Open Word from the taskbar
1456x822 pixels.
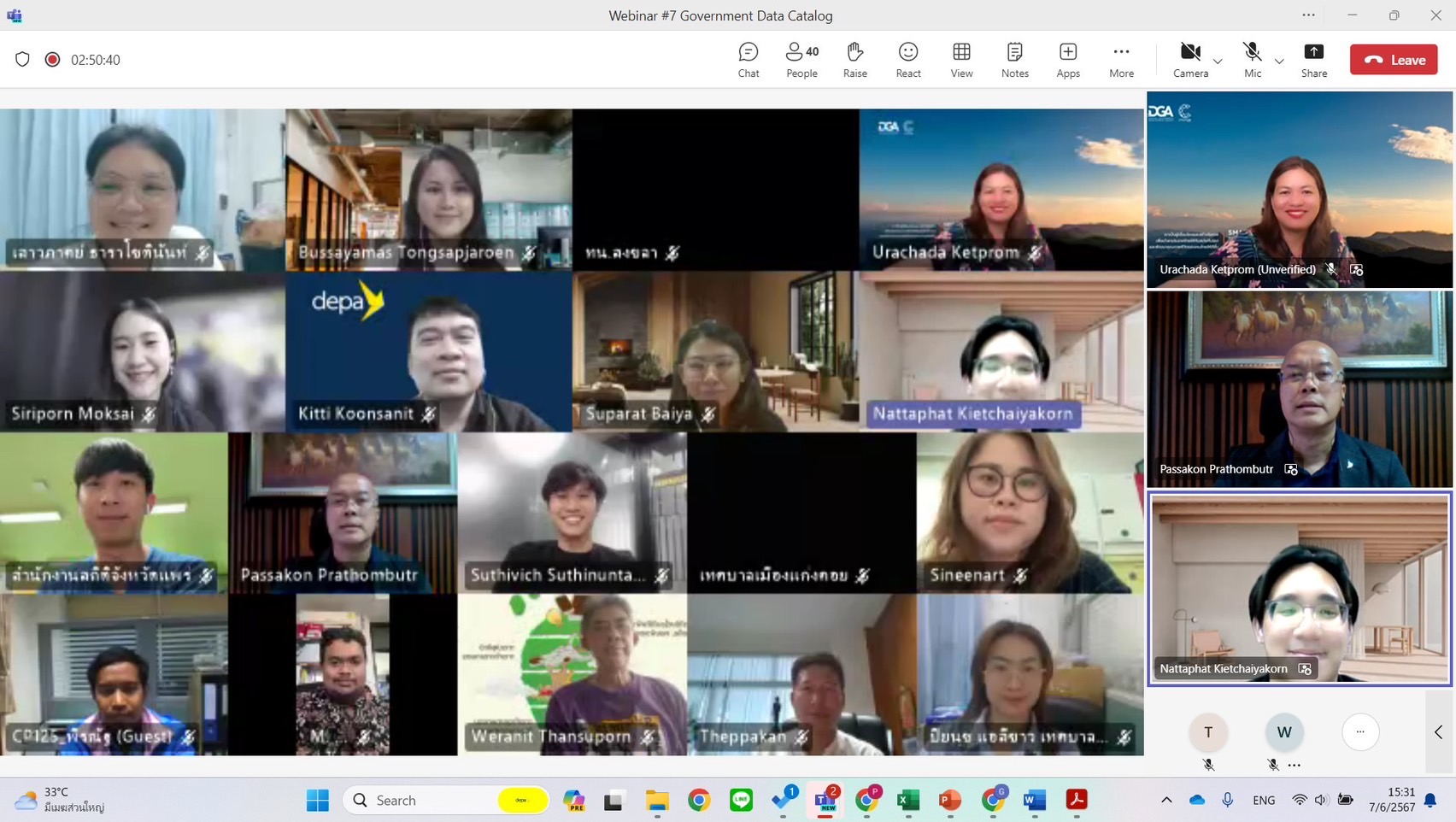tap(1034, 801)
